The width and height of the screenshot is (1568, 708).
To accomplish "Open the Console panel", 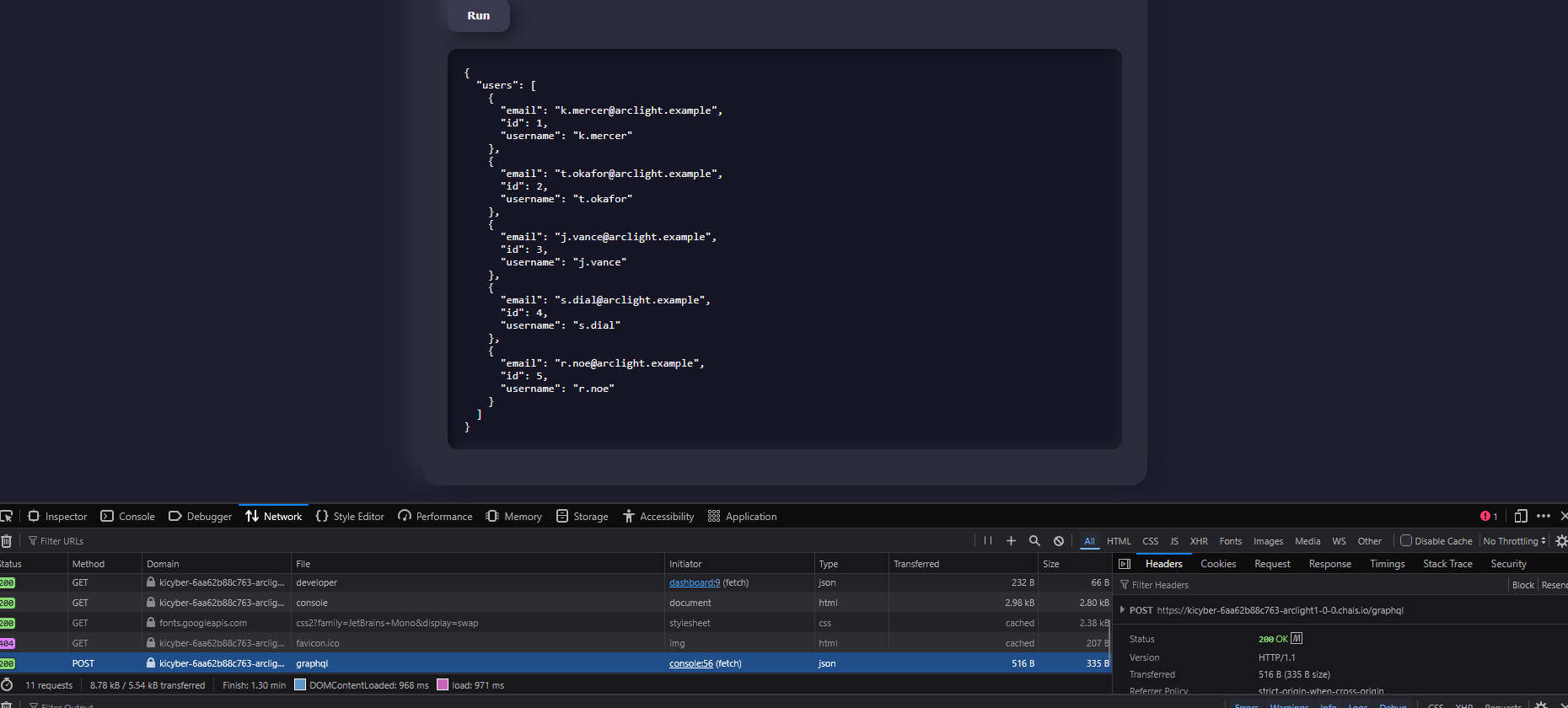I will click(128, 516).
